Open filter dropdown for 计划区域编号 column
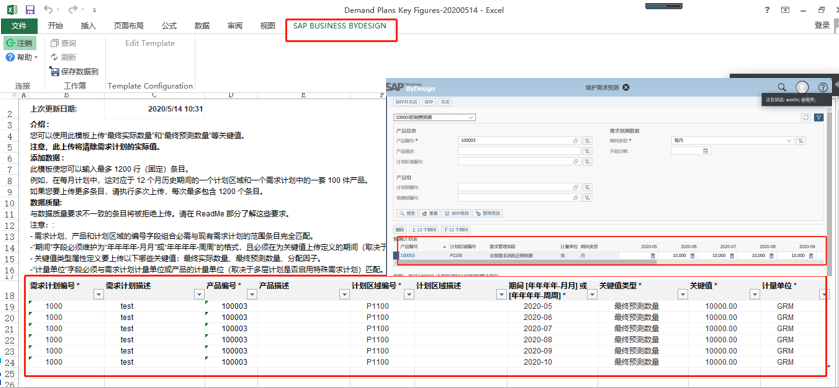This screenshot has width=839, height=388. tap(408, 294)
